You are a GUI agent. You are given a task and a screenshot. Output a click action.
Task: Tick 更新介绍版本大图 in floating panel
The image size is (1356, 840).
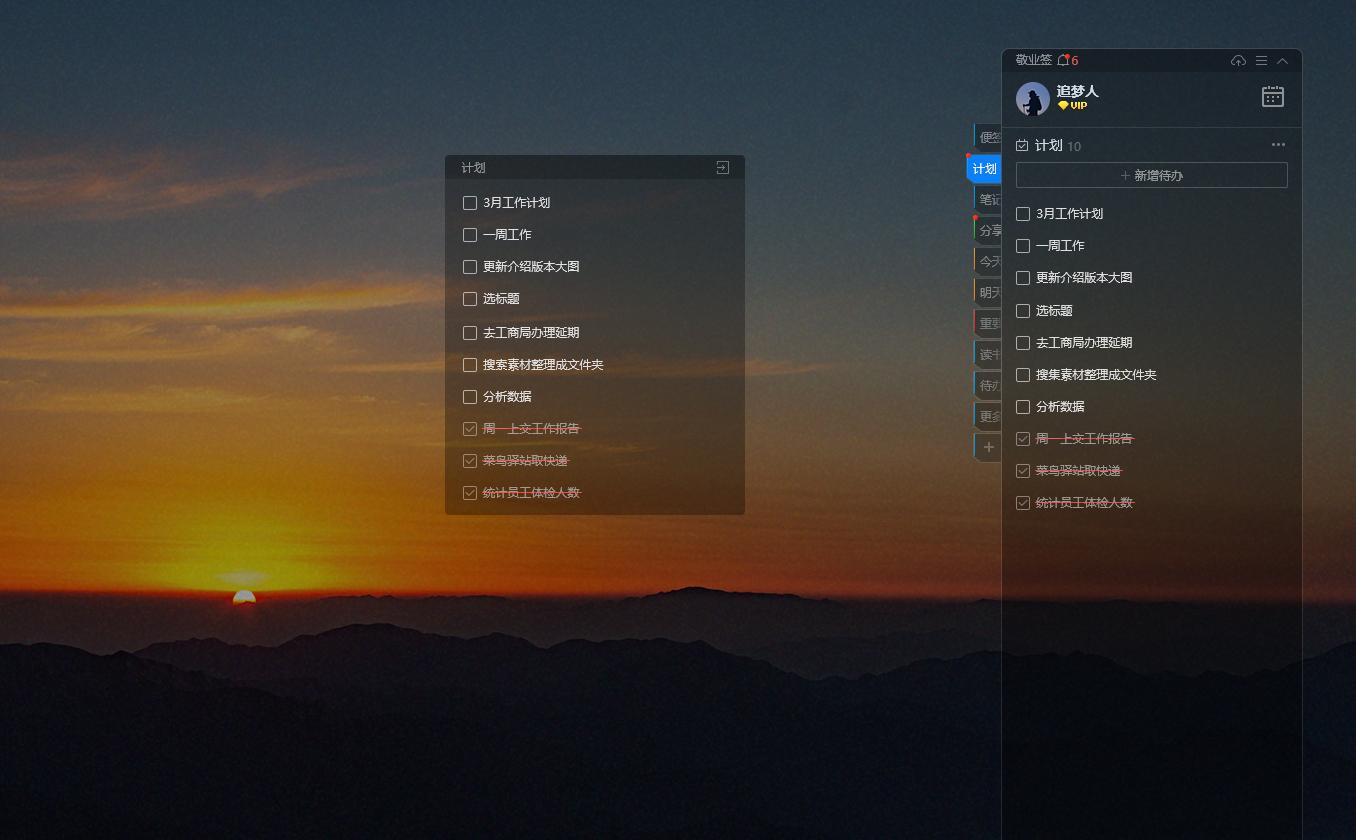tap(470, 267)
